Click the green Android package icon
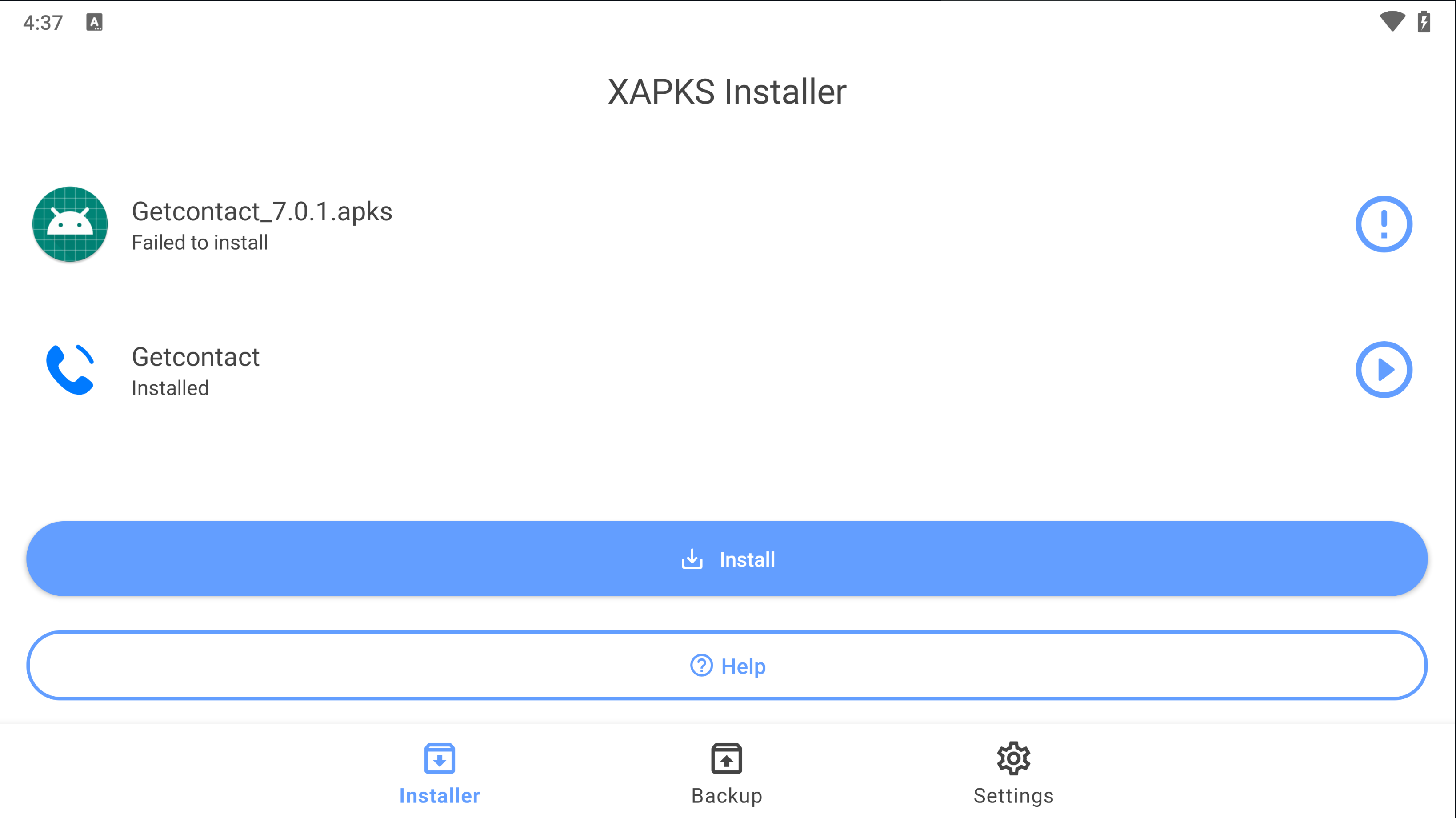1456x818 pixels. tap(70, 224)
